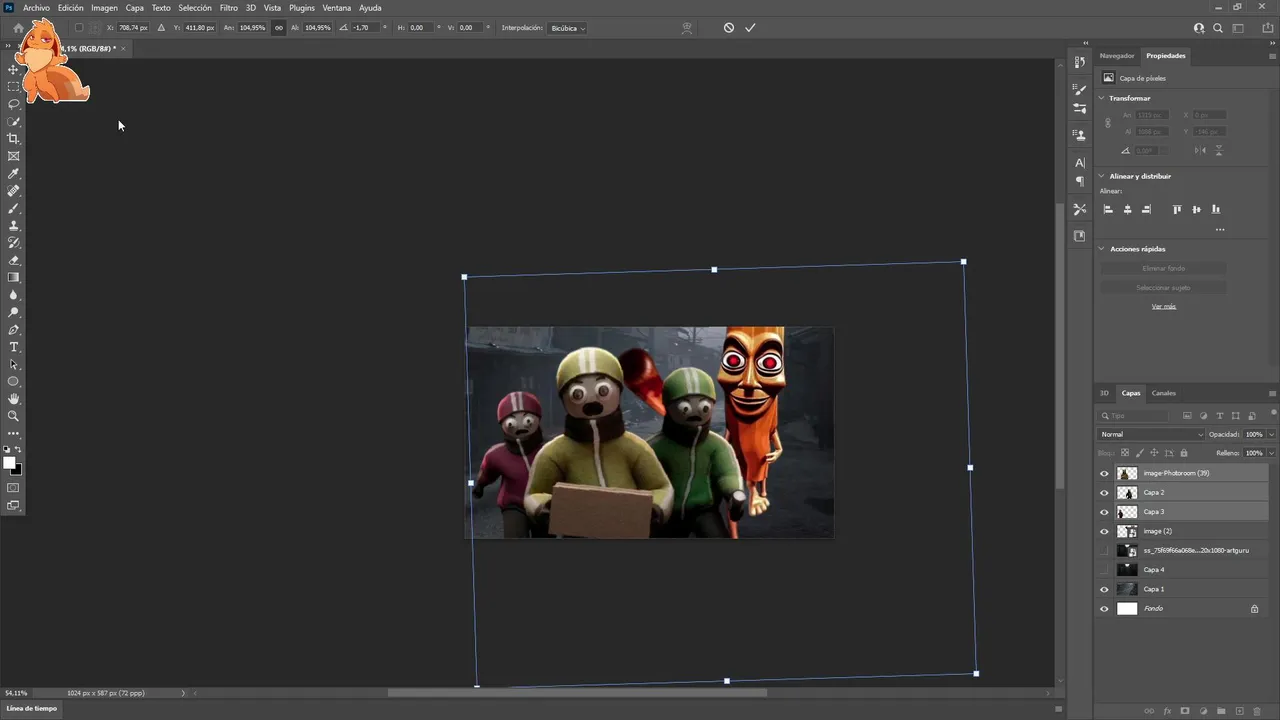Click the Ver más link
The image size is (1280, 720).
(x=1163, y=306)
